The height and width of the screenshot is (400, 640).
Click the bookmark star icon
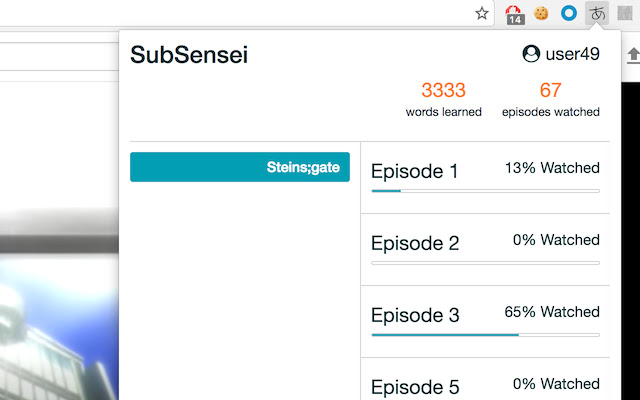click(x=482, y=14)
